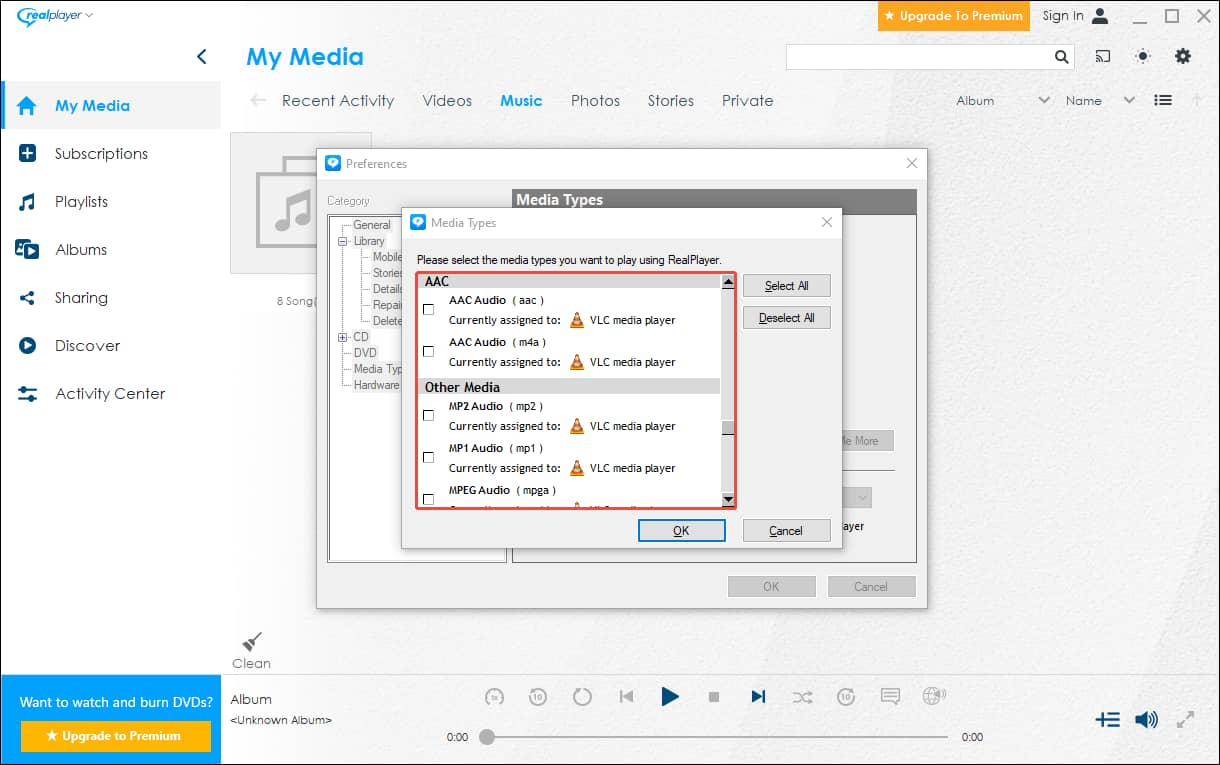Check the AAC Audio (m4a) box
Image resolution: width=1220 pixels, height=765 pixels.
(x=428, y=351)
